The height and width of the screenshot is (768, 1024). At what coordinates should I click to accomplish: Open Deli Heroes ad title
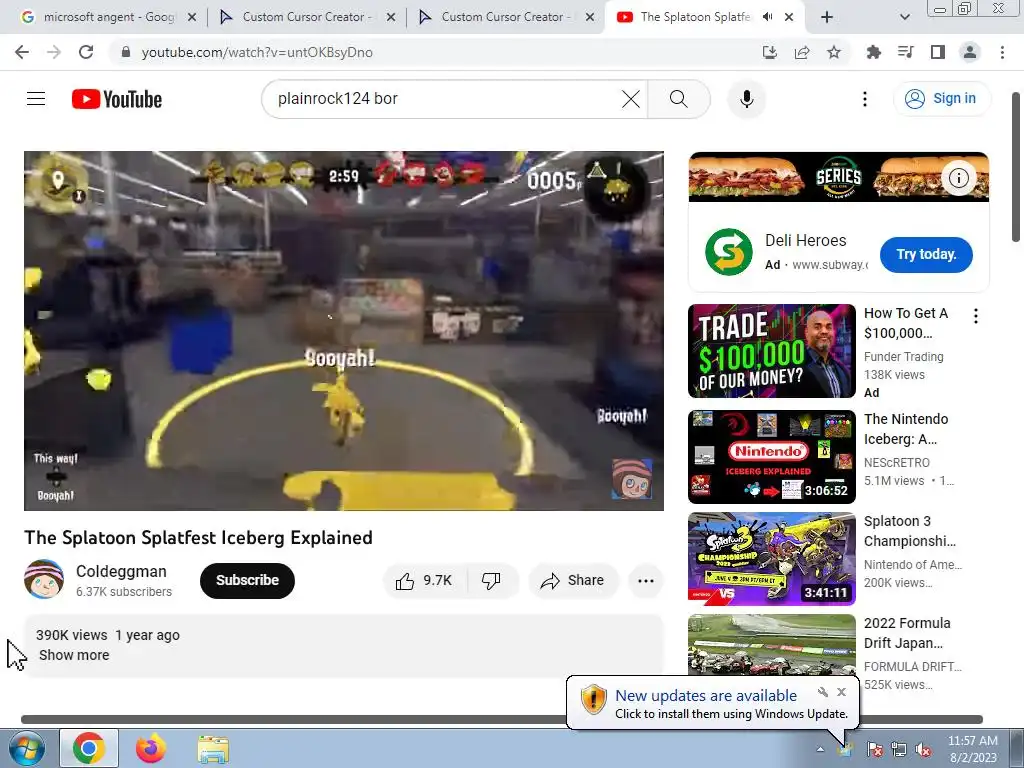click(x=805, y=240)
